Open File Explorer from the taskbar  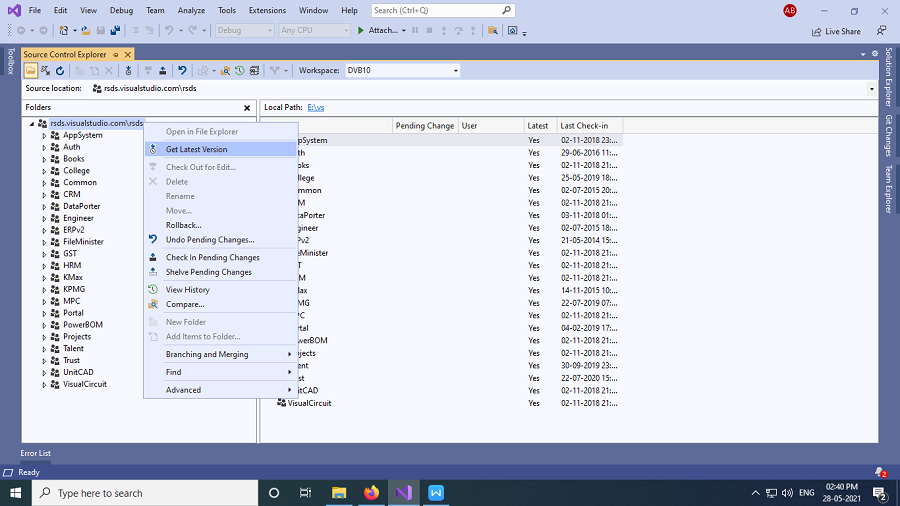[339, 493]
